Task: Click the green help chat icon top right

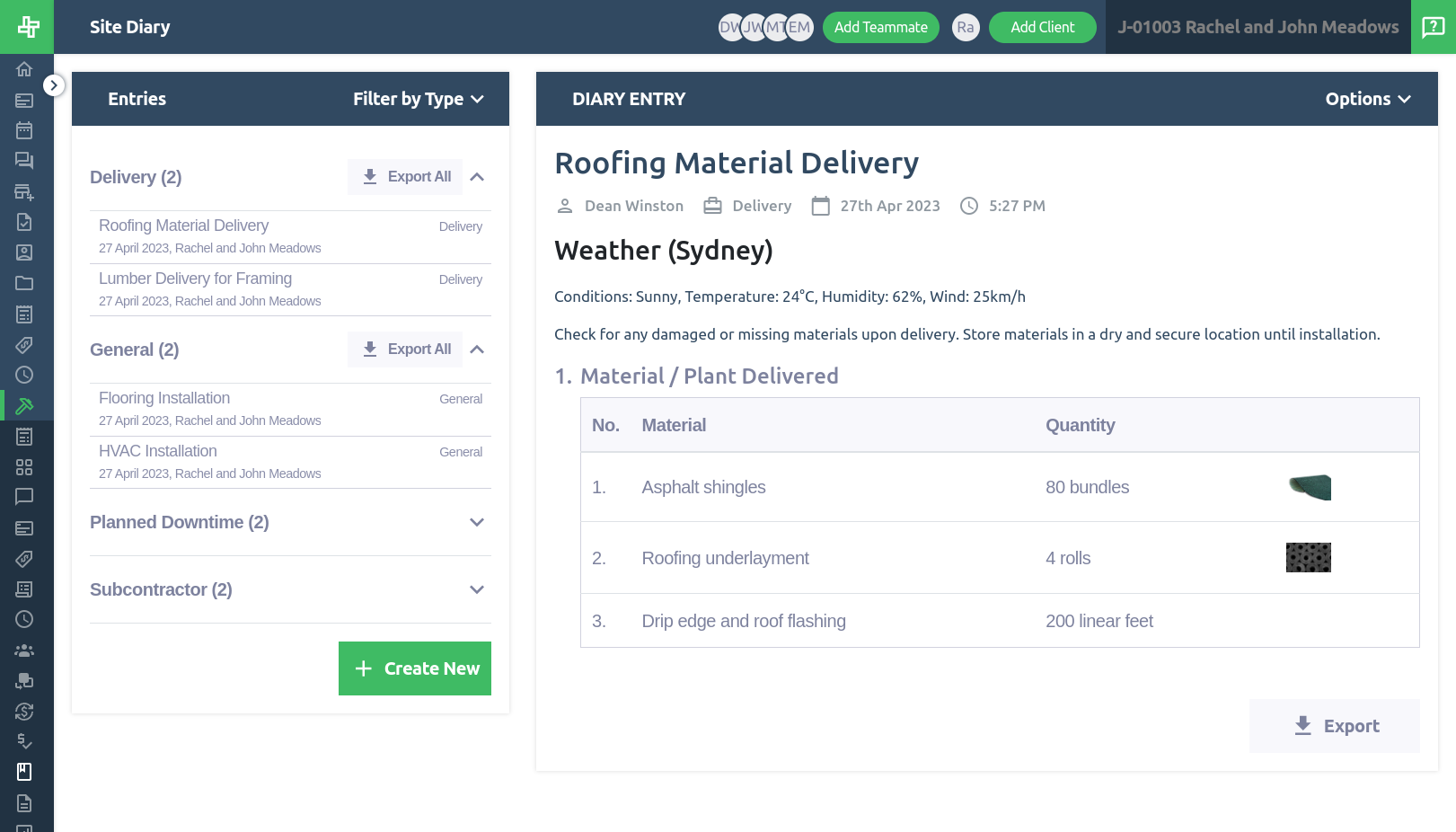Action: click(x=1434, y=27)
